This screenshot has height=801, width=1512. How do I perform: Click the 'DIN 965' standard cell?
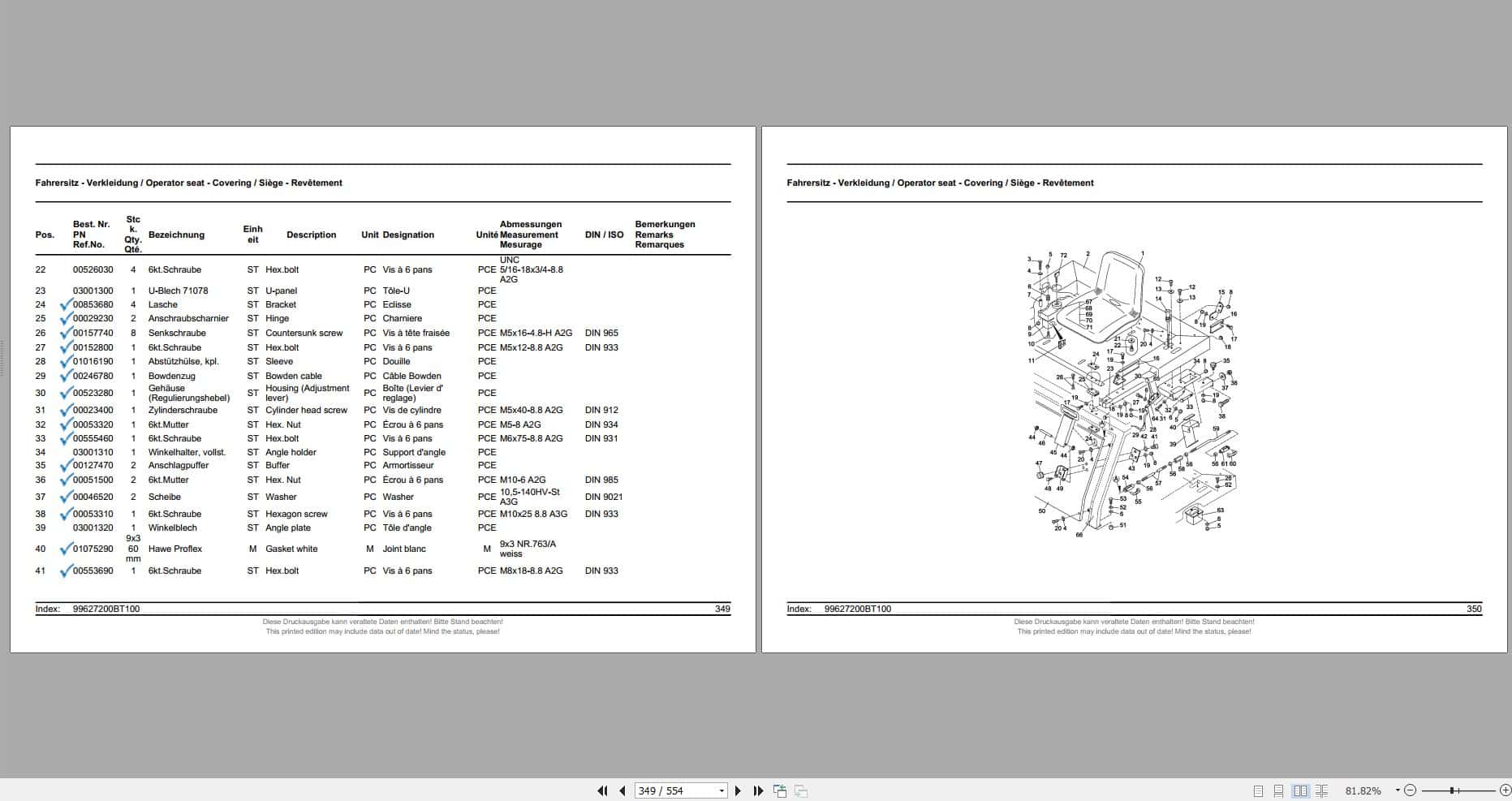pyautogui.click(x=601, y=333)
